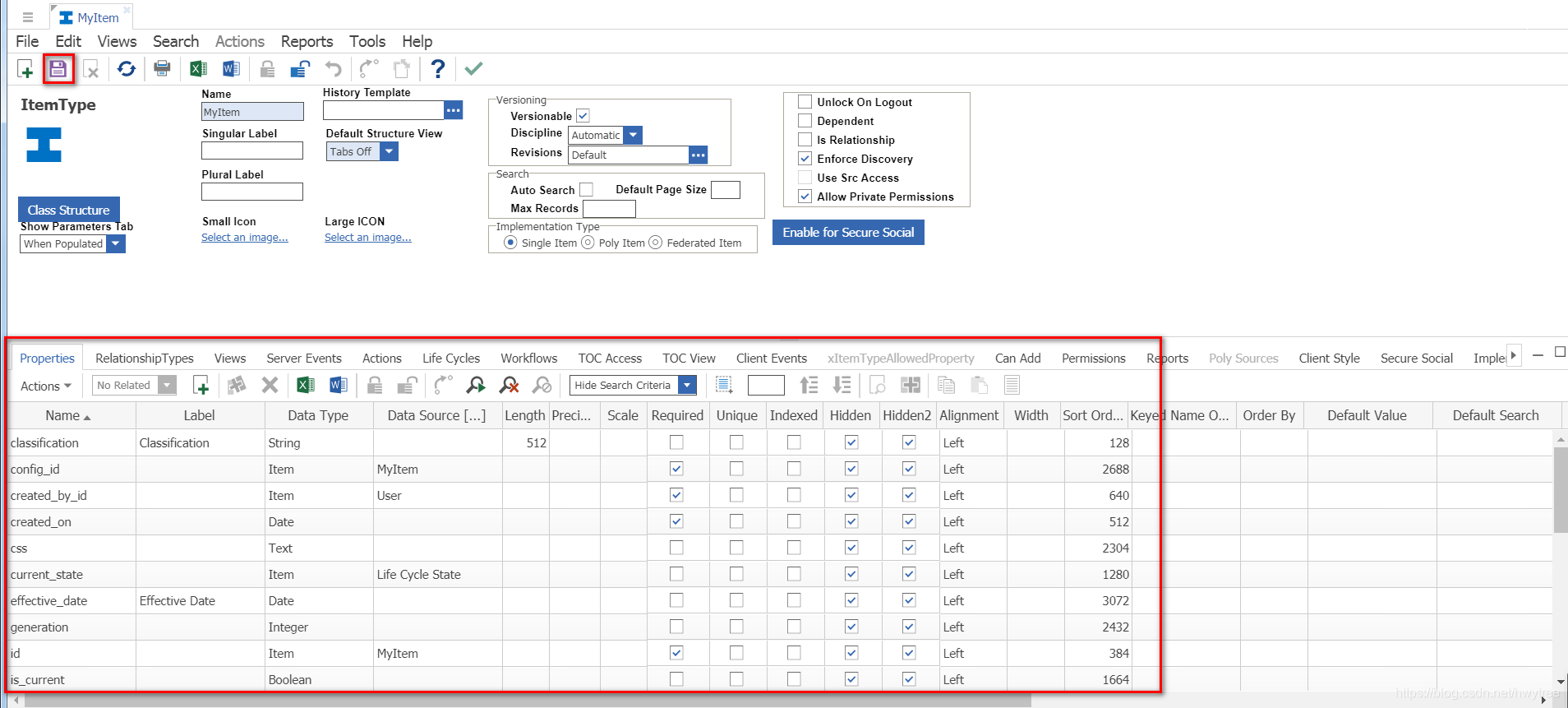
Task: Select the Poly Item radio button
Action: click(588, 243)
